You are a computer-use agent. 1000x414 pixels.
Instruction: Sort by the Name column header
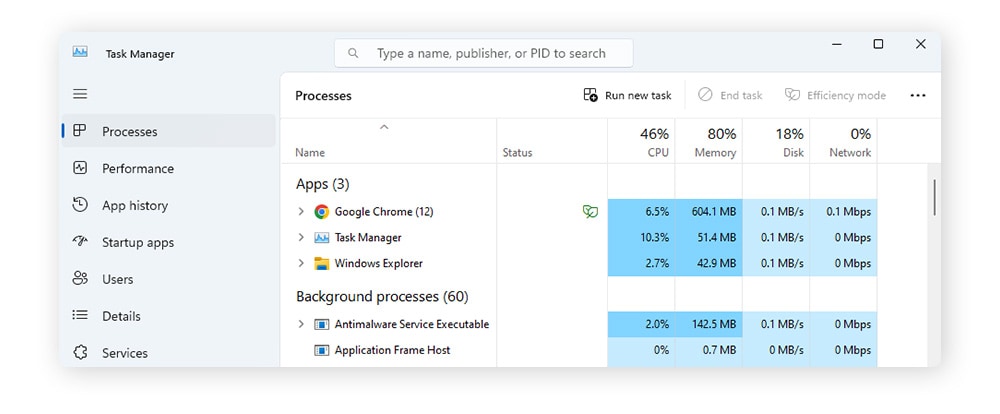(388, 141)
